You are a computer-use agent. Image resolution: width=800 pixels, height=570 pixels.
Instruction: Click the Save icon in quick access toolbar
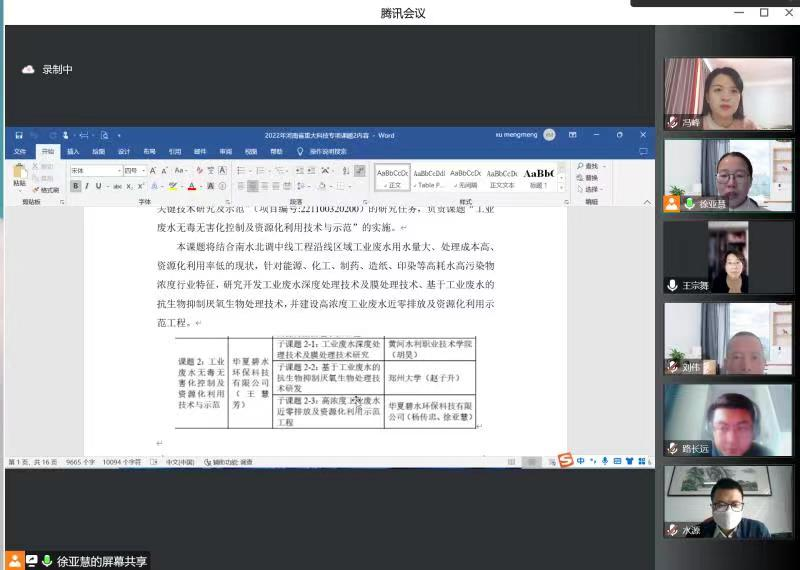click(17, 136)
